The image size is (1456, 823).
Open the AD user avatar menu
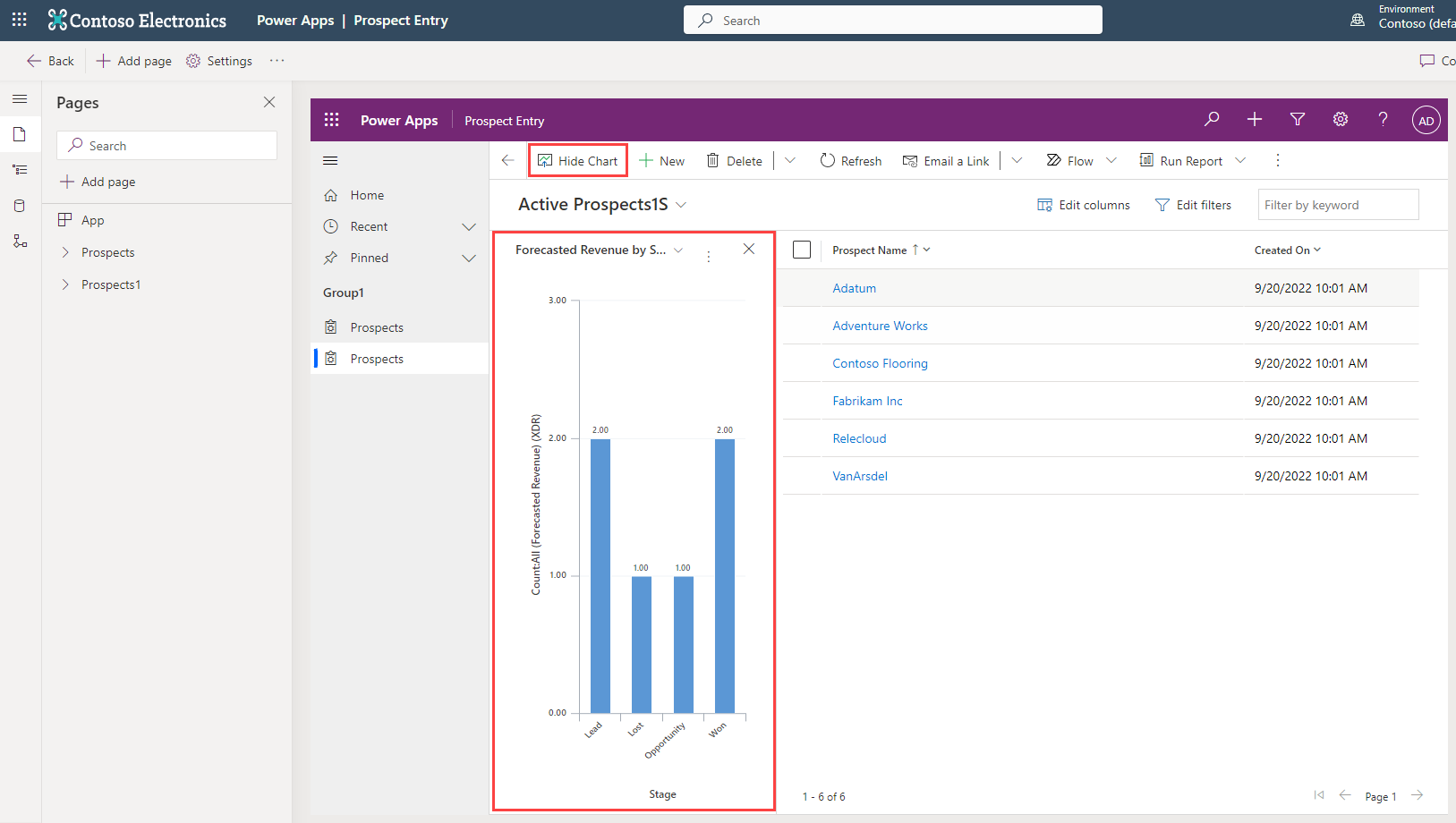(x=1426, y=120)
